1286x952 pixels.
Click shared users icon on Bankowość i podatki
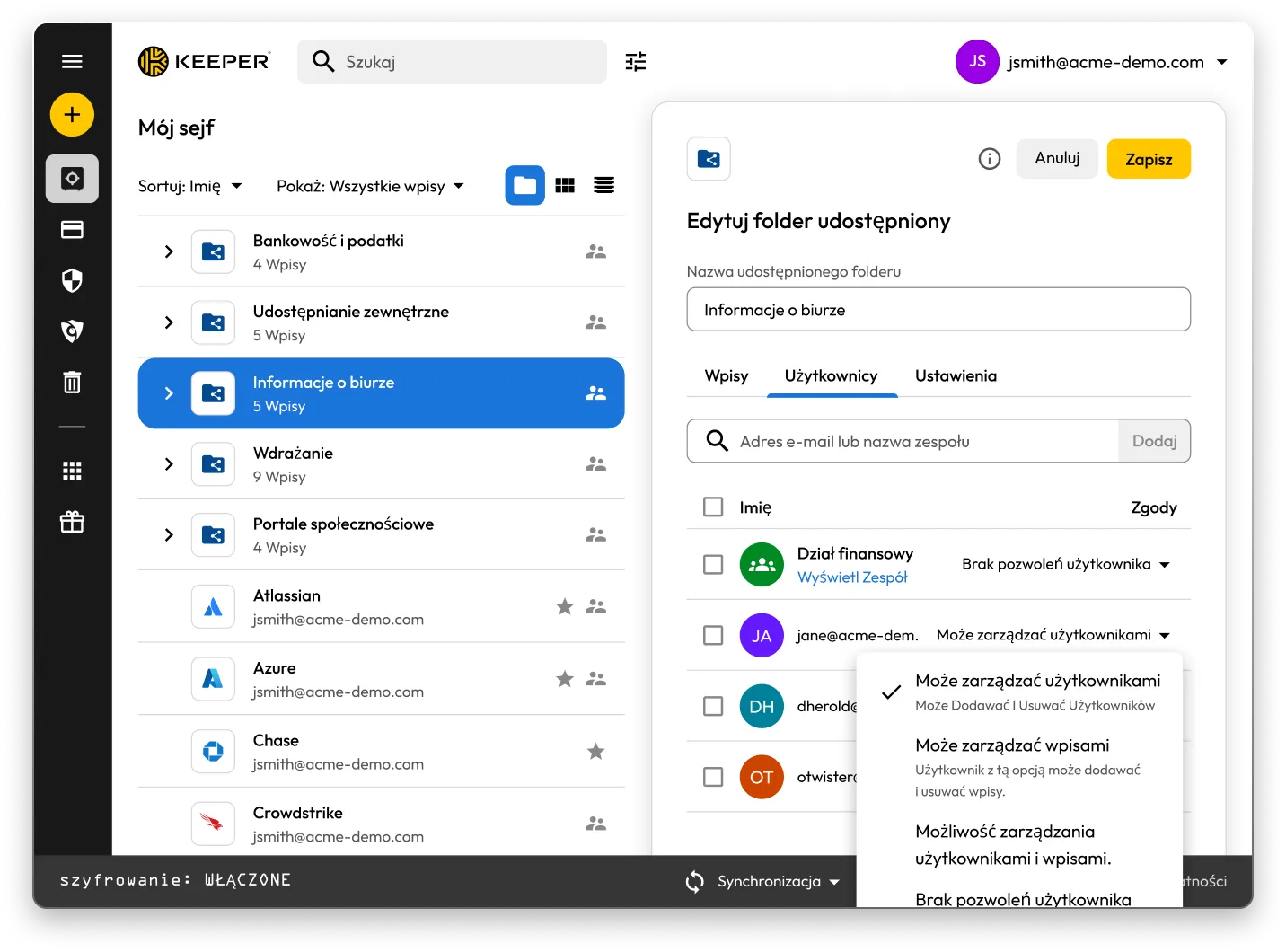[595, 252]
